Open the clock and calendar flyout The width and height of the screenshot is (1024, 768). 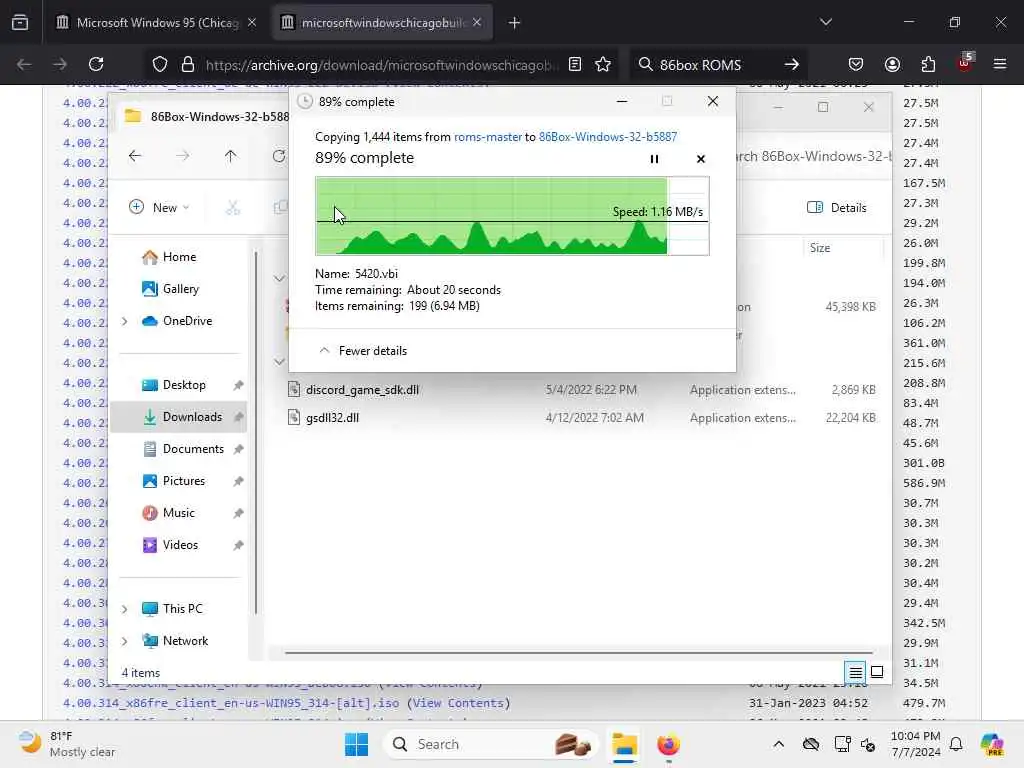click(916, 744)
